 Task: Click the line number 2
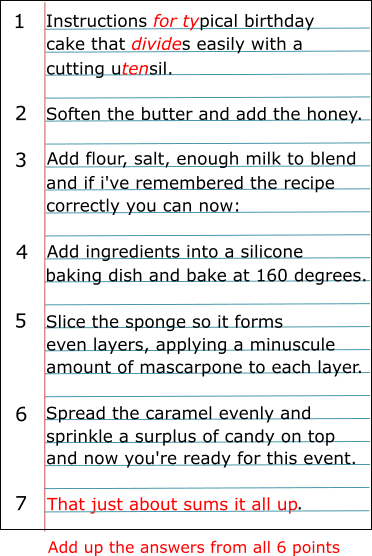(x=21, y=114)
